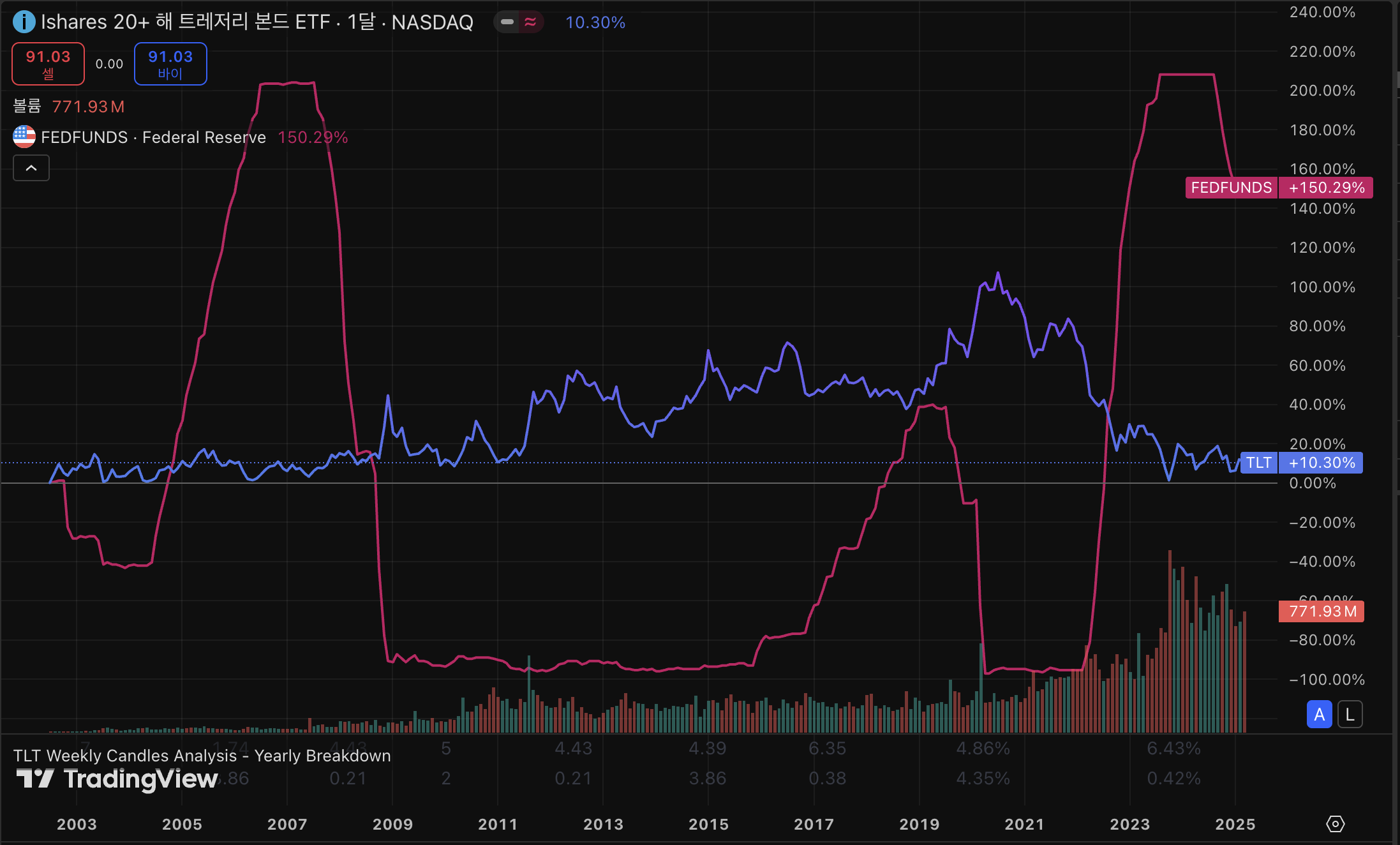Click the TLT +10.30% price scale label

(1301, 463)
